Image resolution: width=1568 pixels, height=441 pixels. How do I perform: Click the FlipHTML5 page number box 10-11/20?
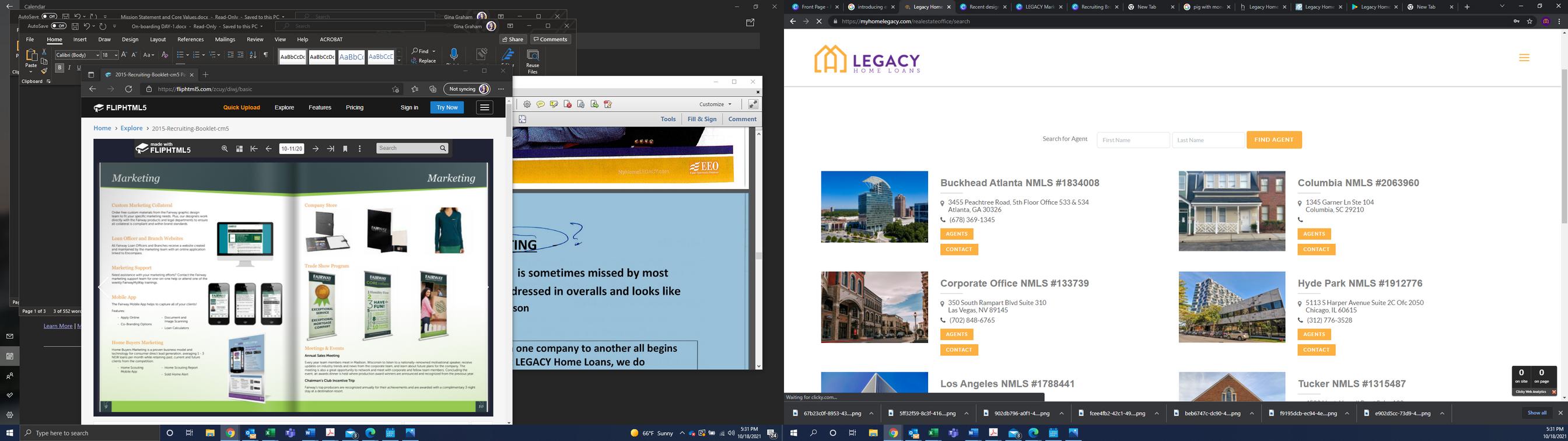coord(292,149)
